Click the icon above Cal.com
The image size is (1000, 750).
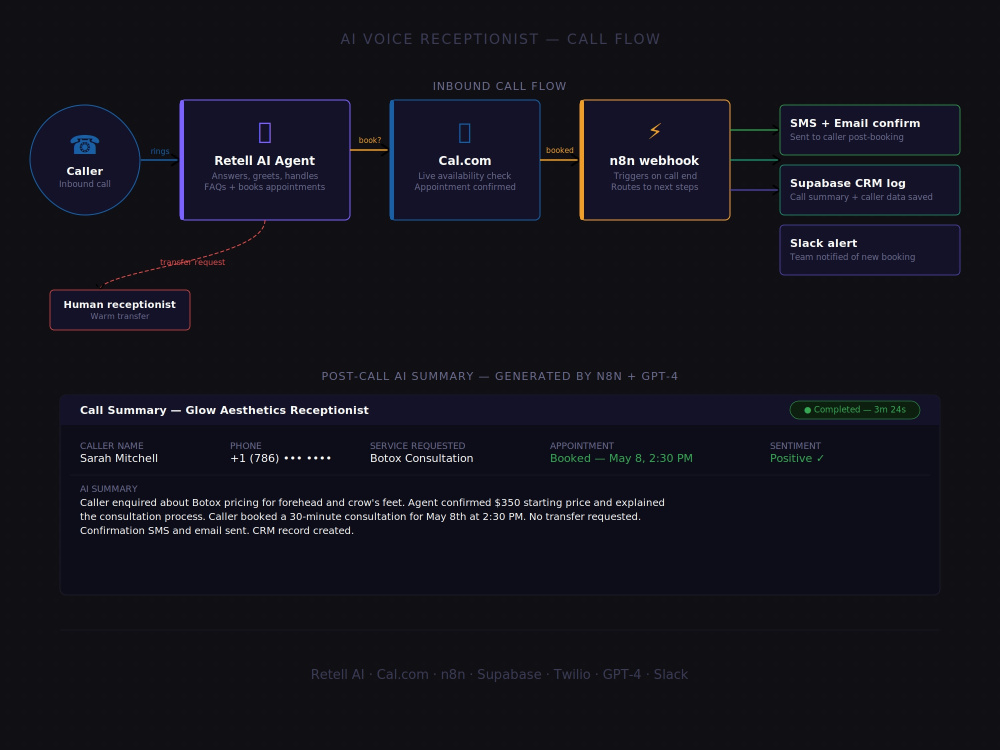[x=465, y=133]
